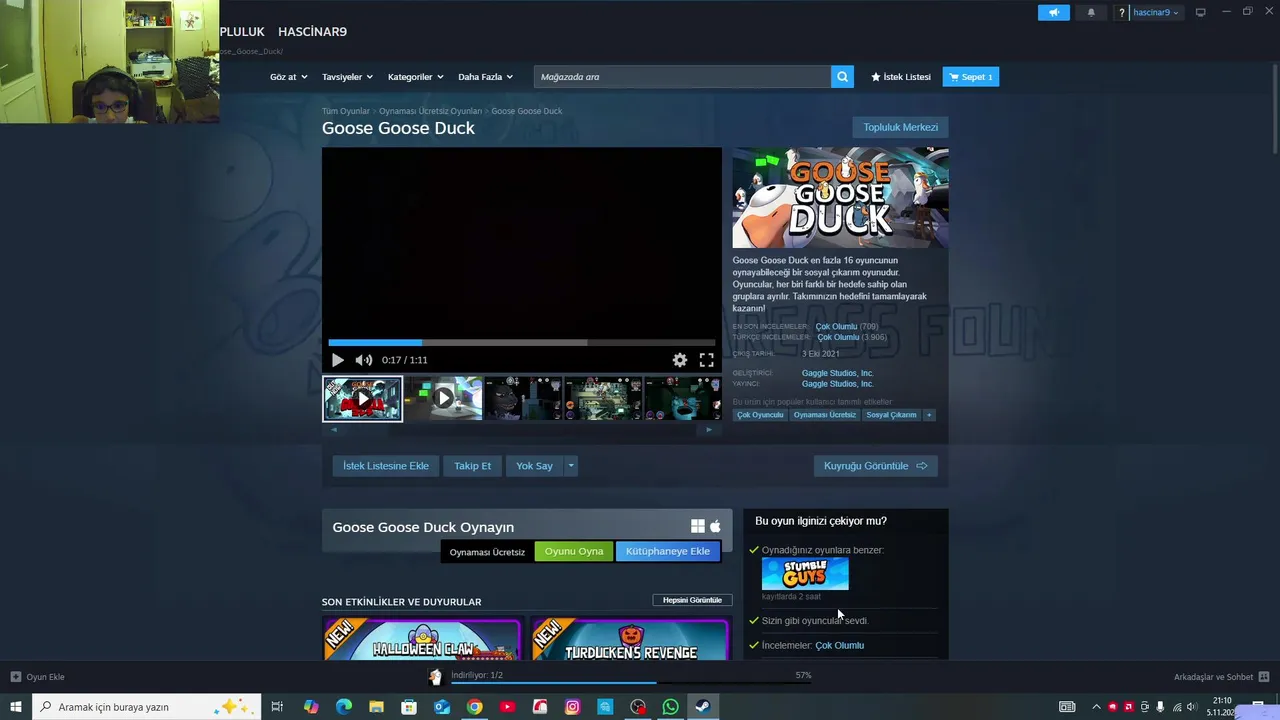This screenshot has width=1280, height=720.
Task: Click the Goose Goose Duck header image
Action: pos(840,198)
